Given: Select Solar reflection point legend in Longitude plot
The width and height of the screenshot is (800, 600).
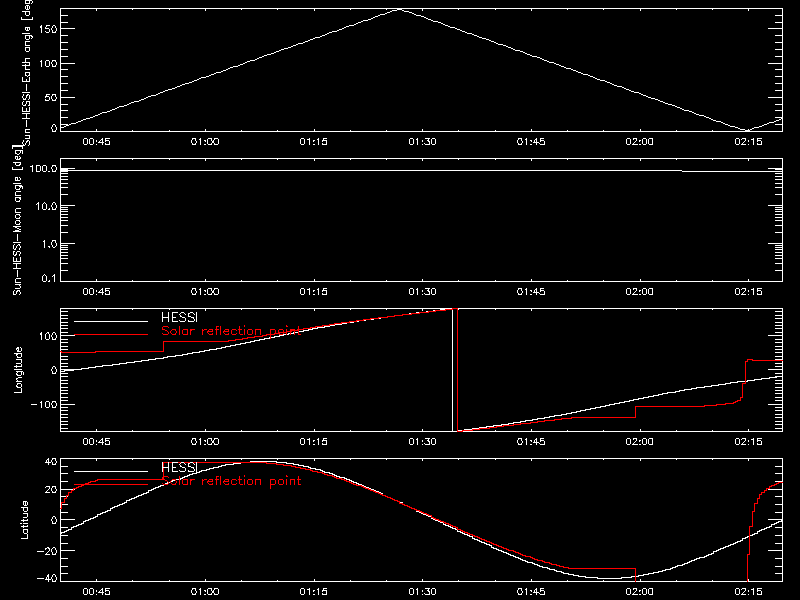Looking at the screenshot, I should click(231, 331).
